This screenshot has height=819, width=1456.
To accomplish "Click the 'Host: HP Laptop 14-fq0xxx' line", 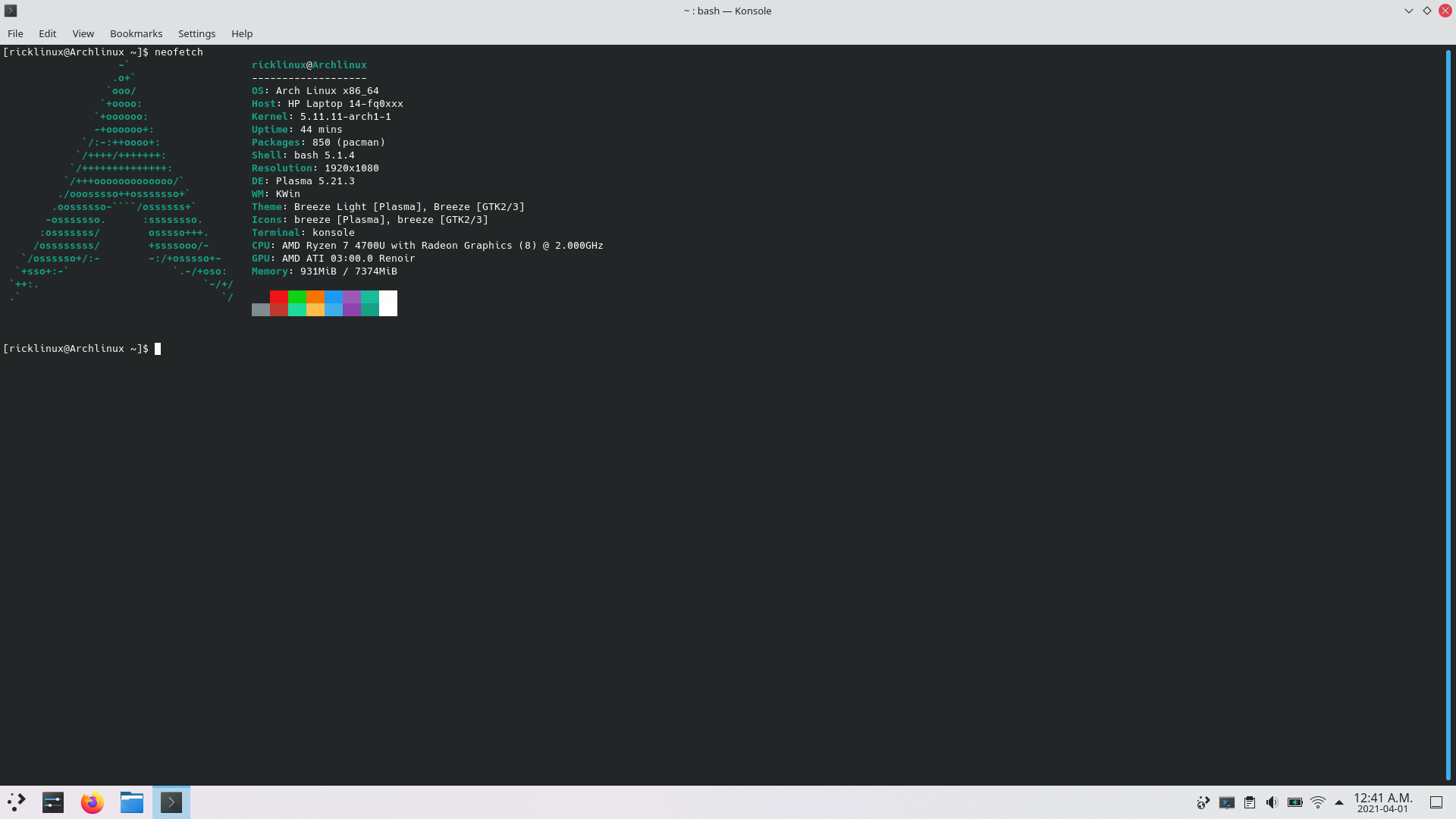I will click(x=328, y=104).
